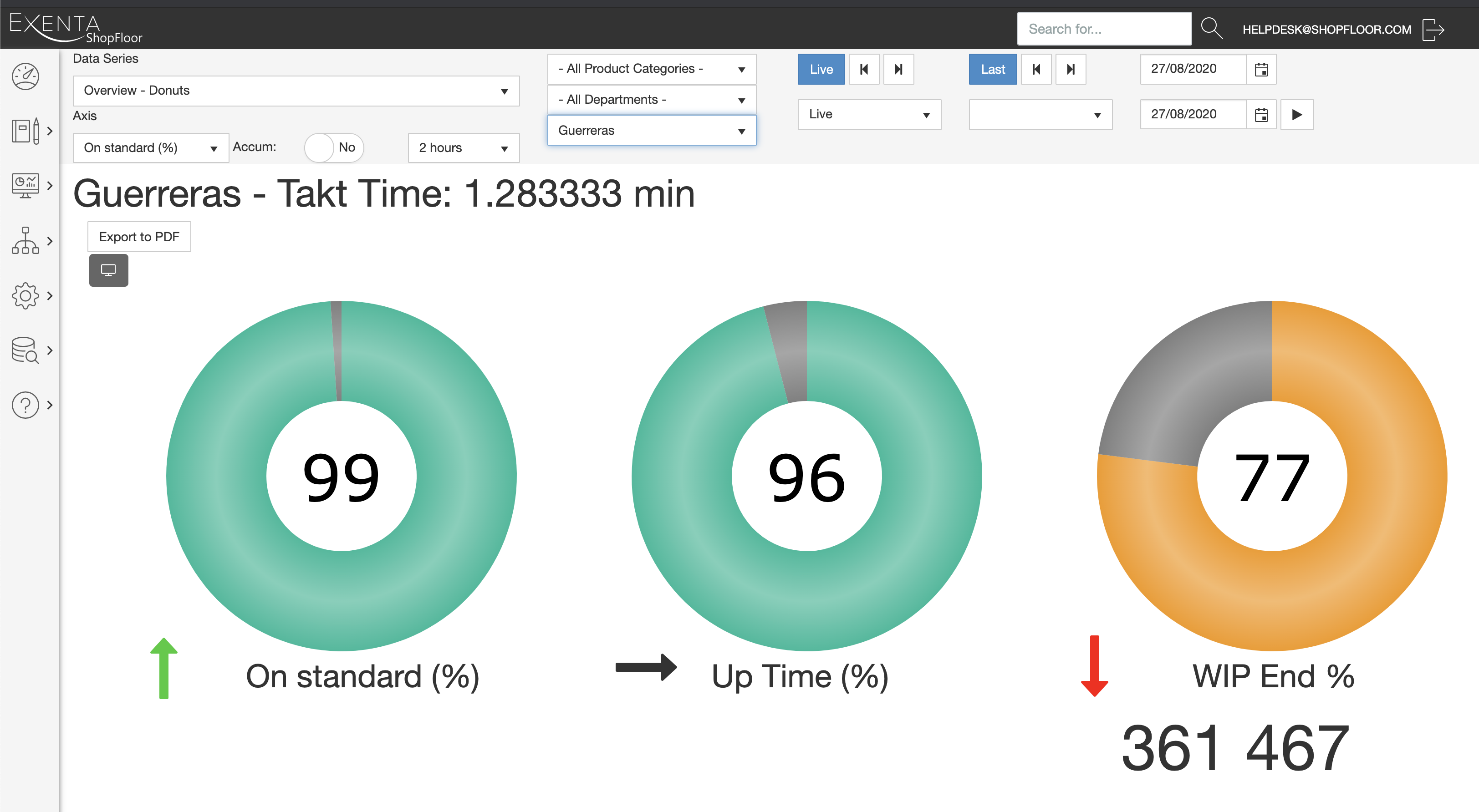Click the design tools sidebar icon
1479x812 pixels.
pos(25,131)
